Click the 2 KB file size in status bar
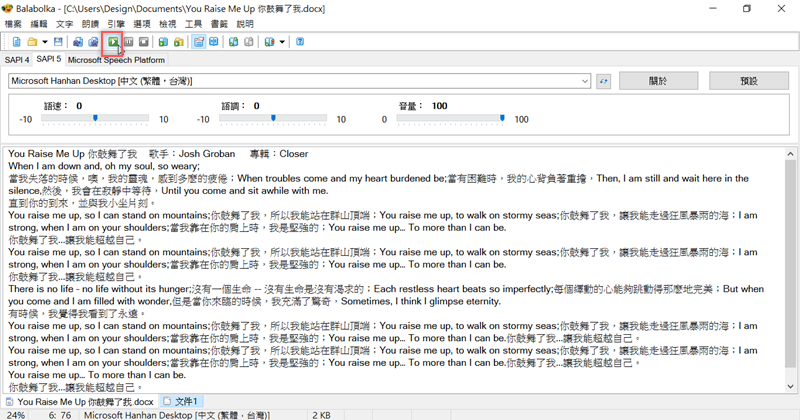 pos(321,415)
